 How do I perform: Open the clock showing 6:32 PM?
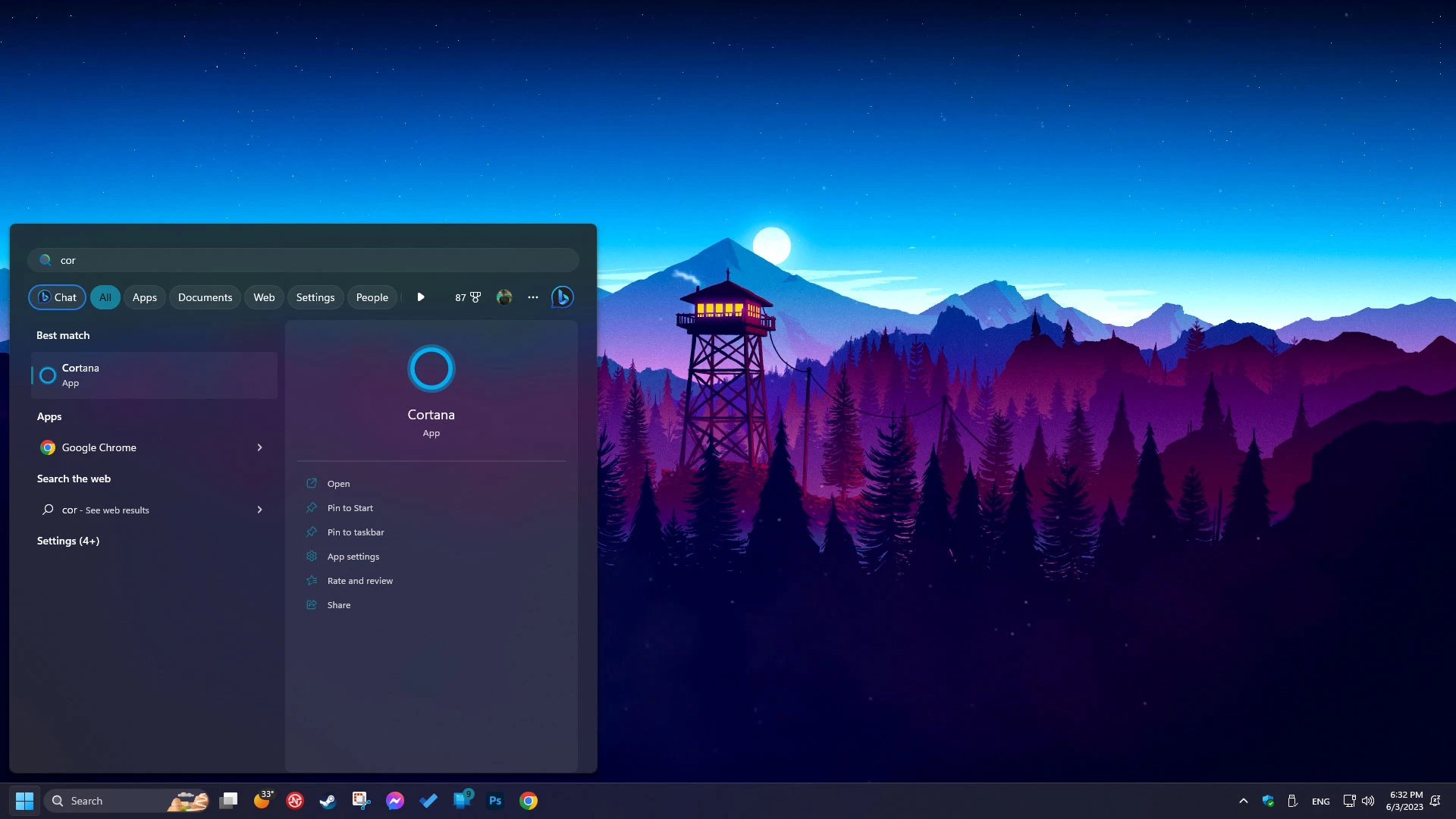1404,801
